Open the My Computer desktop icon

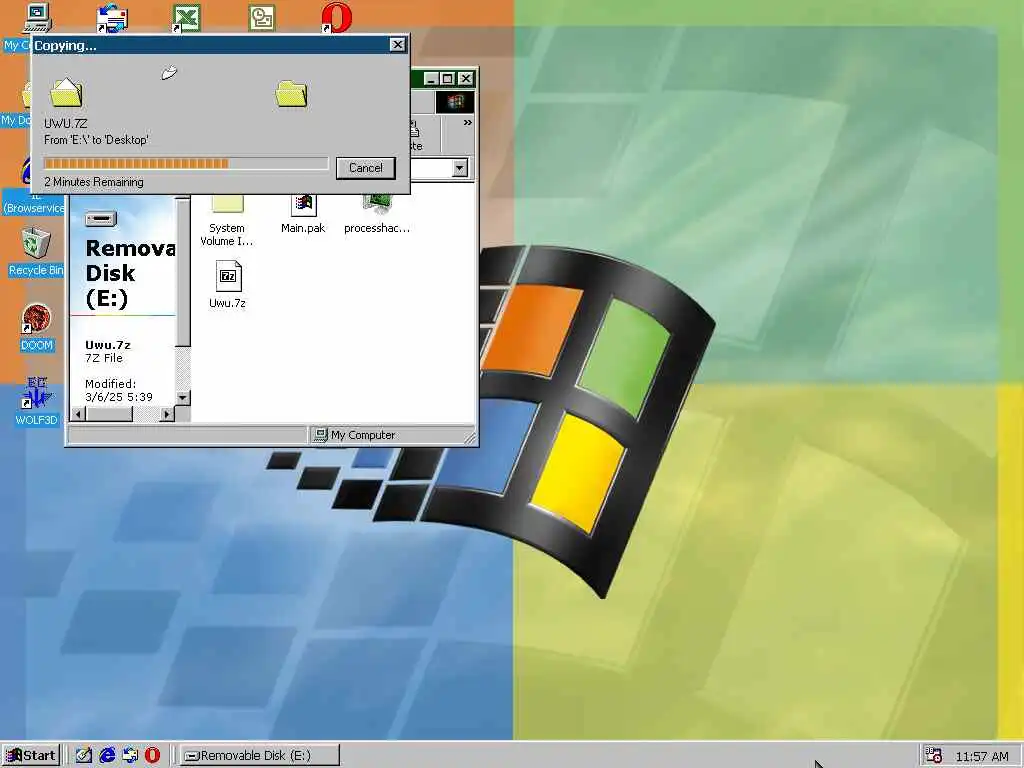(x=37, y=18)
